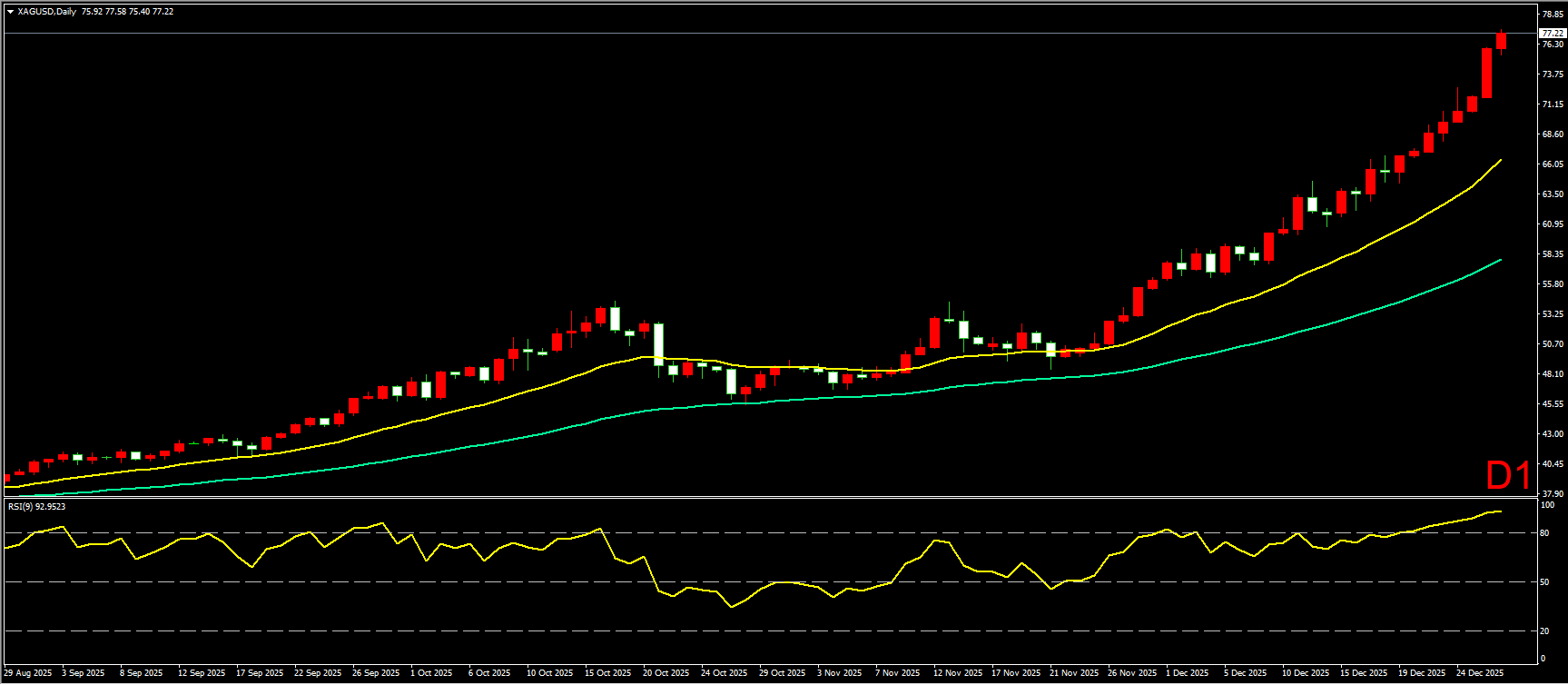Click the current price label 77.22

pyautogui.click(x=1552, y=34)
